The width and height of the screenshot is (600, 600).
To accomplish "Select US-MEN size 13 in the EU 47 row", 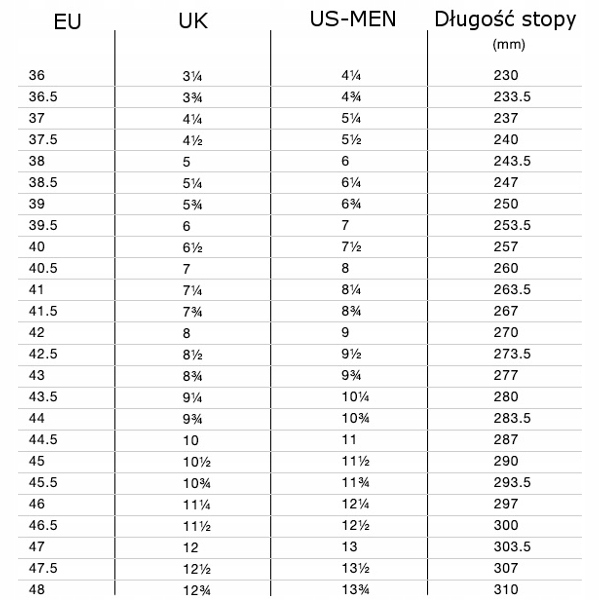I will (346, 545).
